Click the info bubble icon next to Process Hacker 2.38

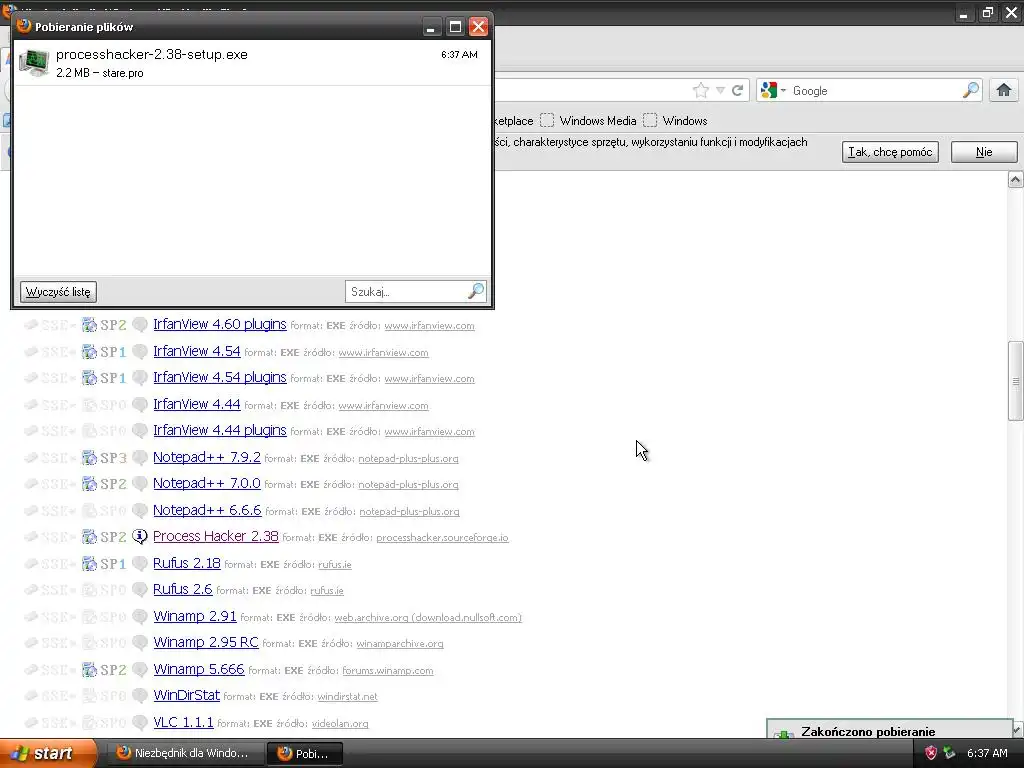click(x=140, y=537)
